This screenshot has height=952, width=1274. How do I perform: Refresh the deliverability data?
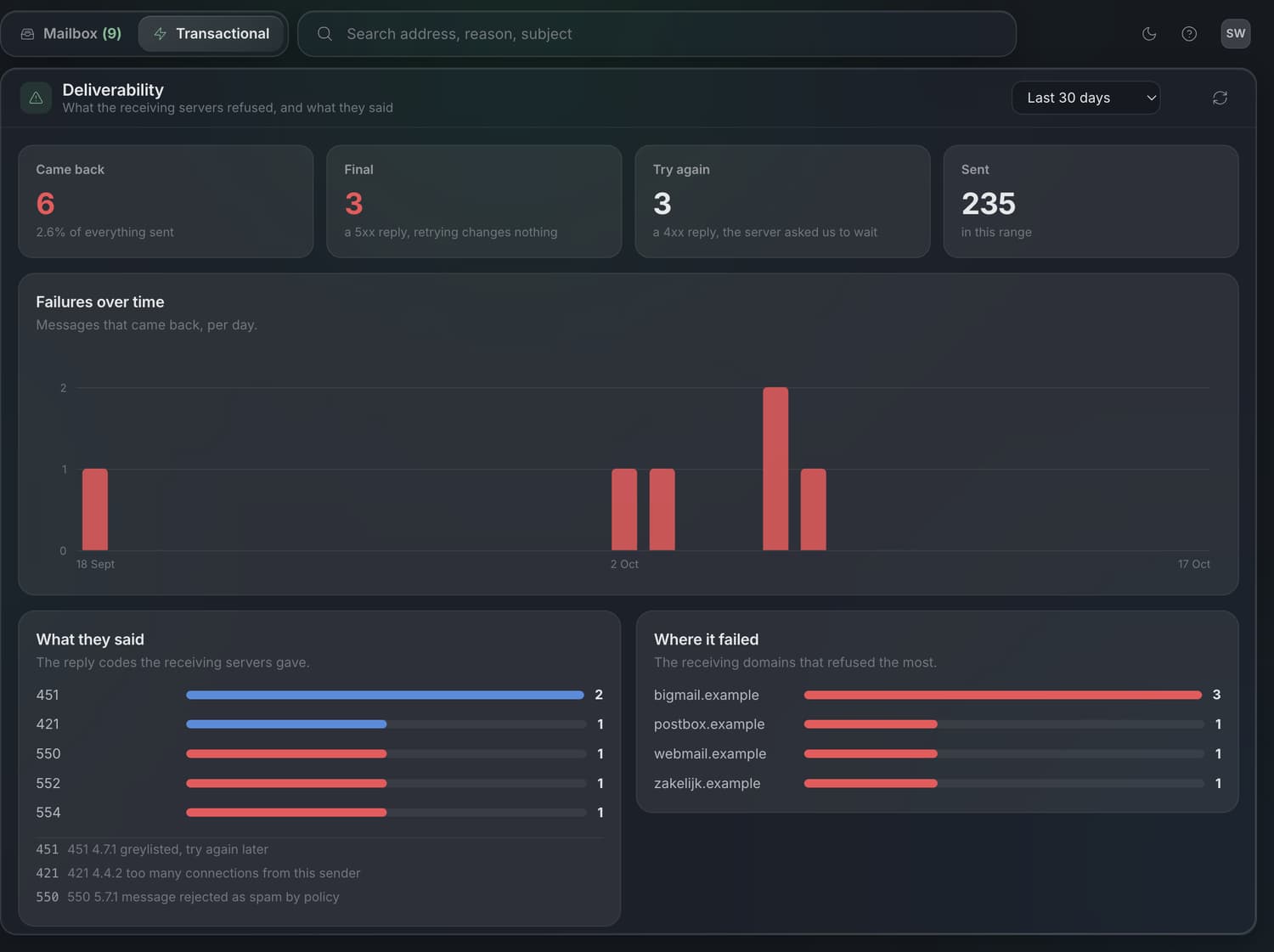1220,98
